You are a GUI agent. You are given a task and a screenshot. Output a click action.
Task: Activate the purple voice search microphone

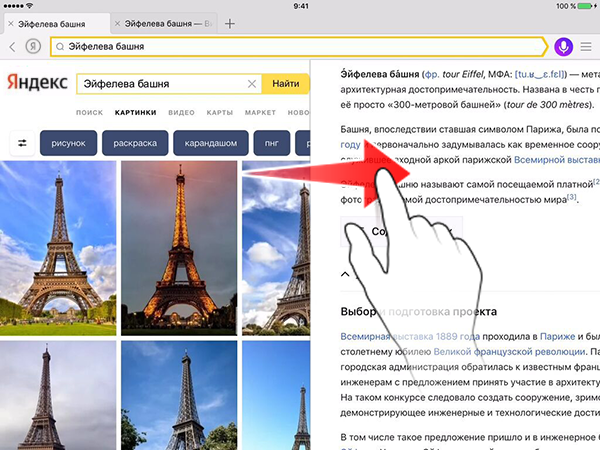click(x=563, y=47)
